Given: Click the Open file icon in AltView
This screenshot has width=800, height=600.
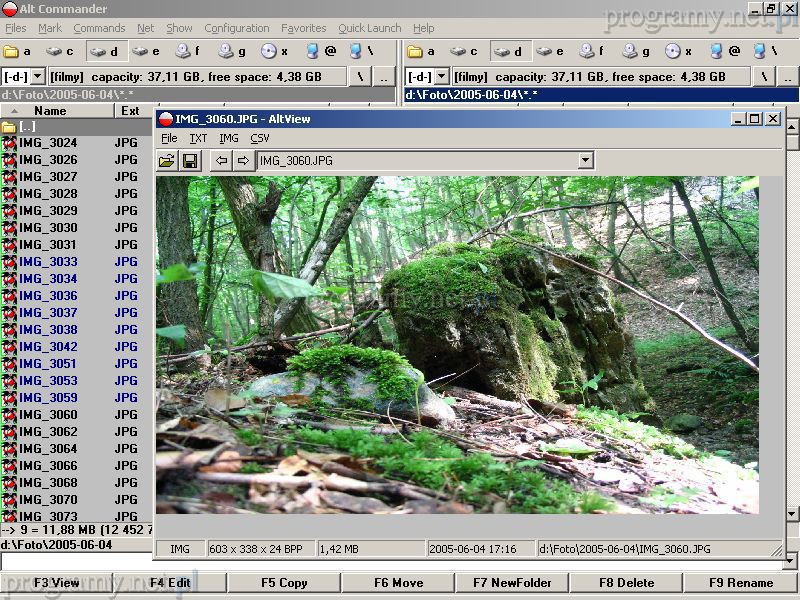Looking at the screenshot, I should click(167, 161).
